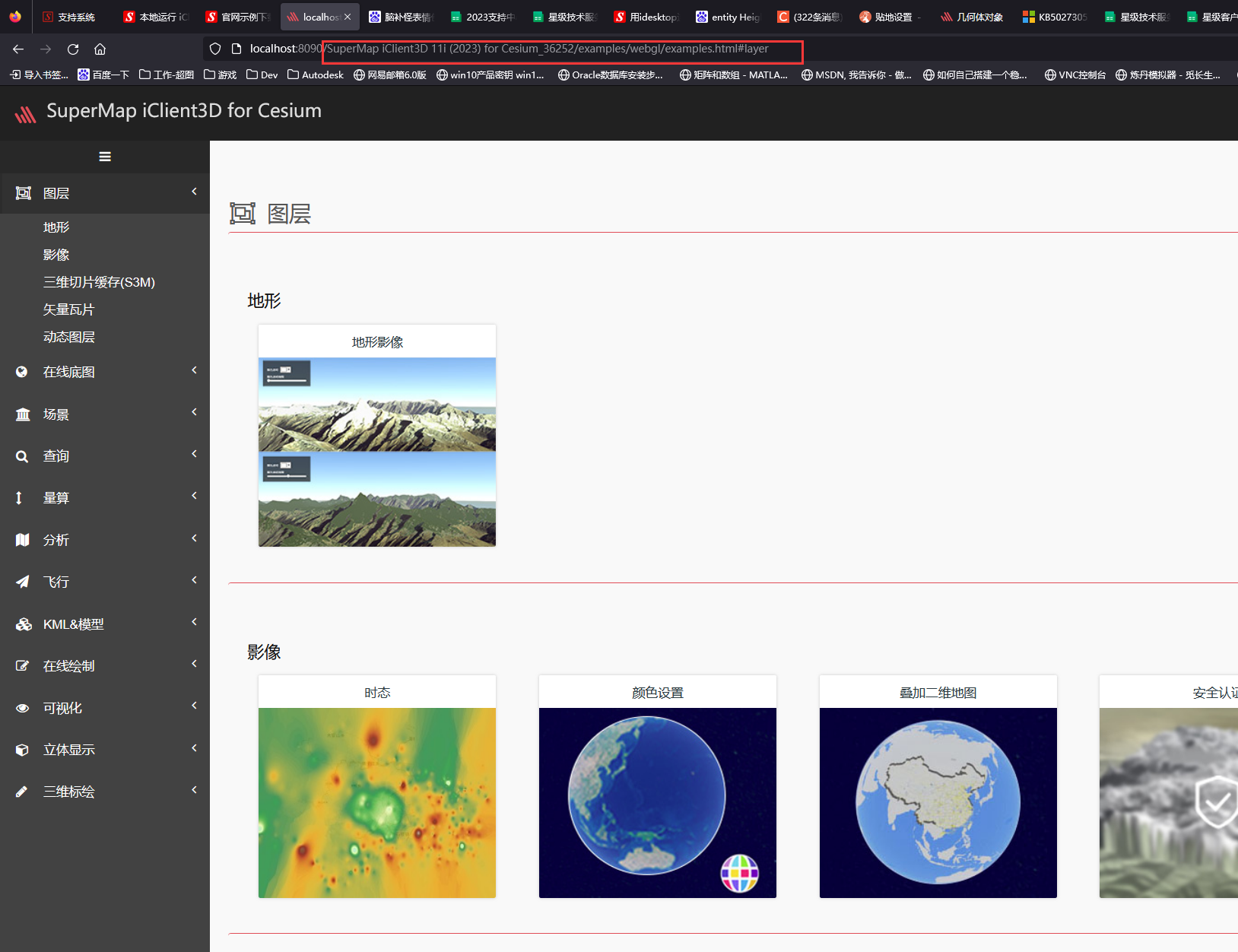Image resolution: width=1238 pixels, height=952 pixels.
Task: Expand the KML&模型 section chevron
Action: [x=195, y=622]
